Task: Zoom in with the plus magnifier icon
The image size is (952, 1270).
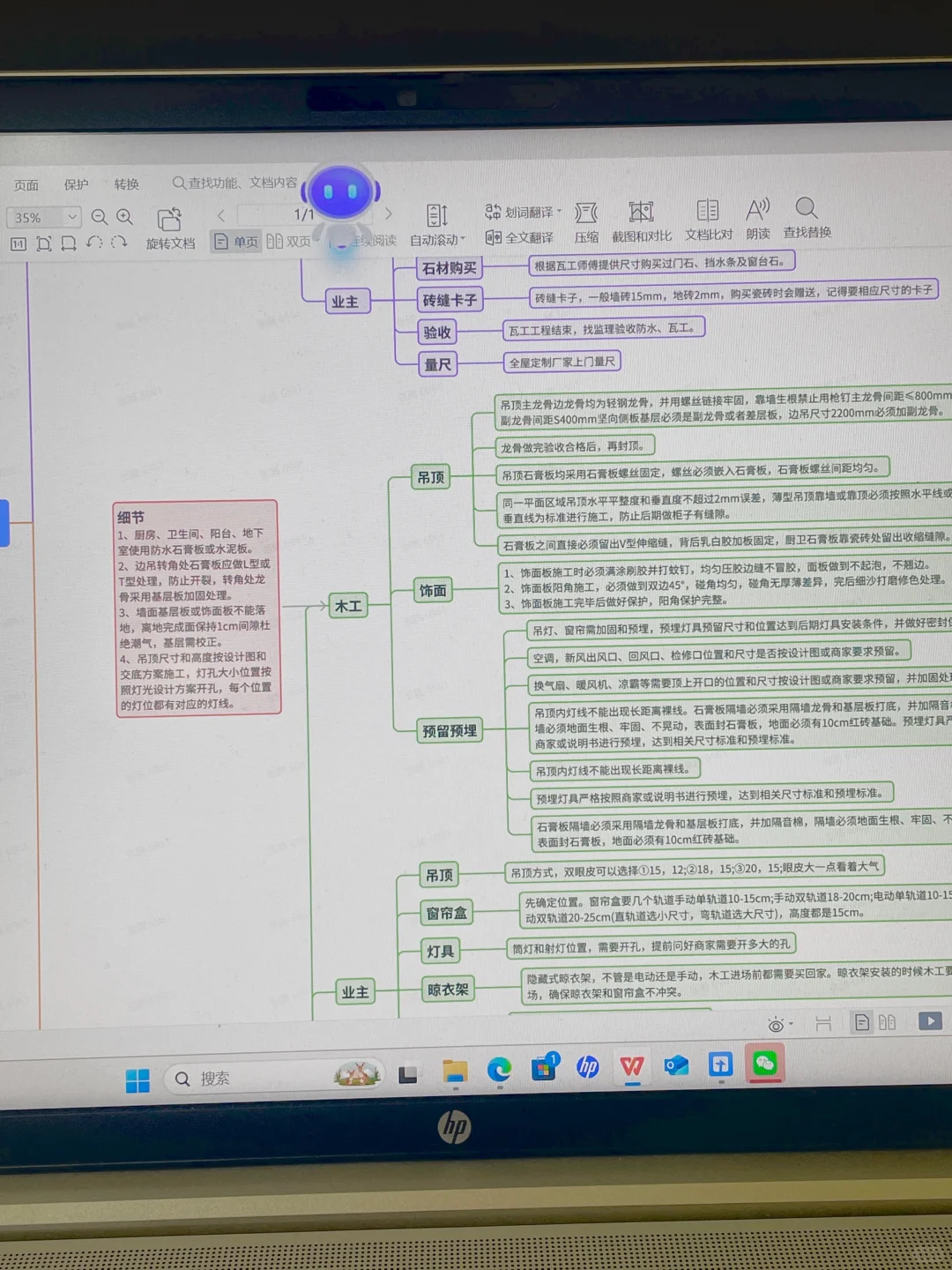Action: click(x=125, y=217)
